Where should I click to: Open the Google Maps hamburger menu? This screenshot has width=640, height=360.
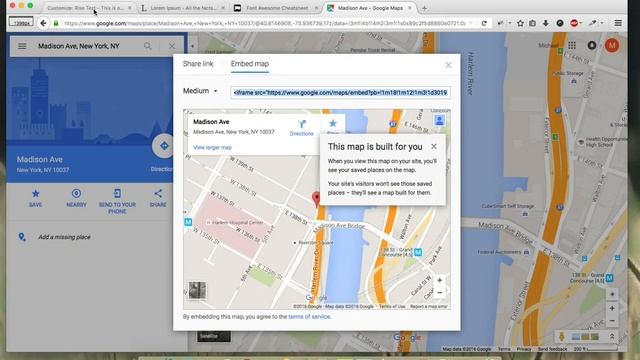(22, 46)
